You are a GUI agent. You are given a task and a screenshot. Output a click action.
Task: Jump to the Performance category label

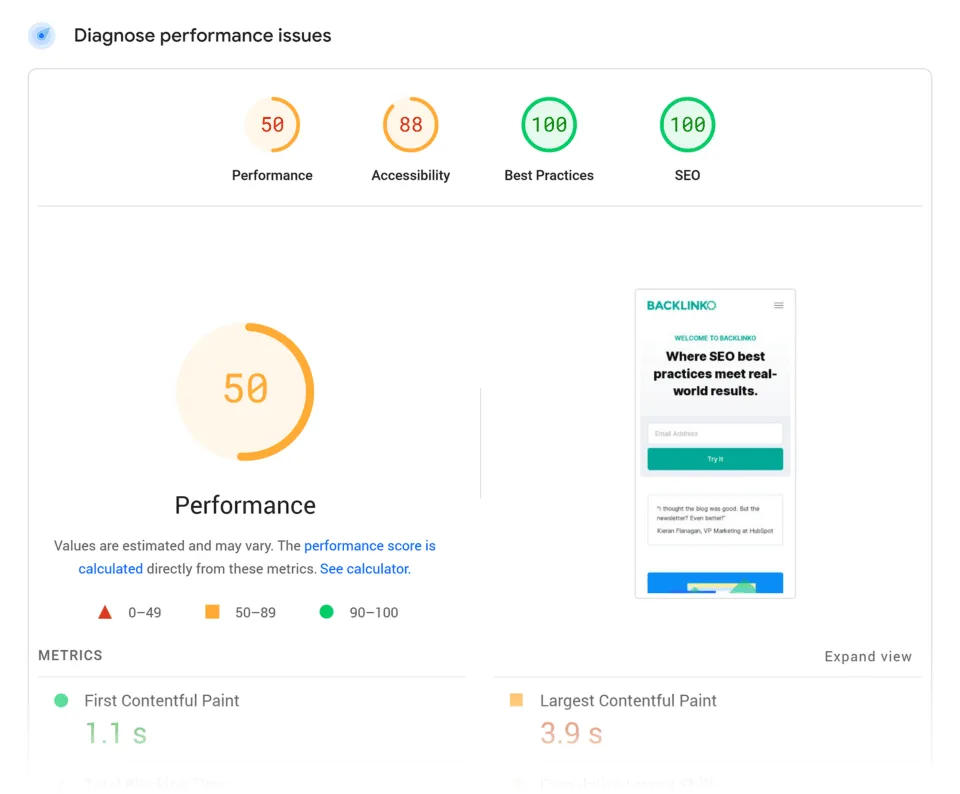[272, 176]
